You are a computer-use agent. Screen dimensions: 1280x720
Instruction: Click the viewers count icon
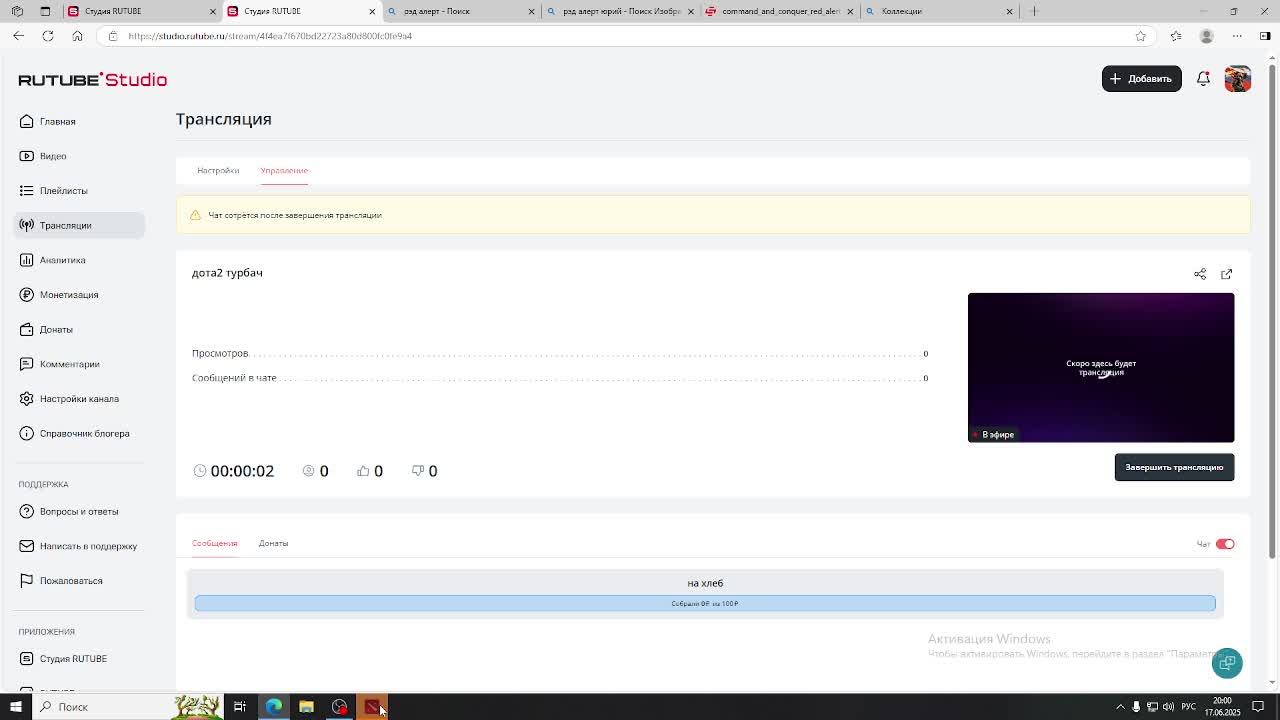pyautogui.click(x=308, y=471)
